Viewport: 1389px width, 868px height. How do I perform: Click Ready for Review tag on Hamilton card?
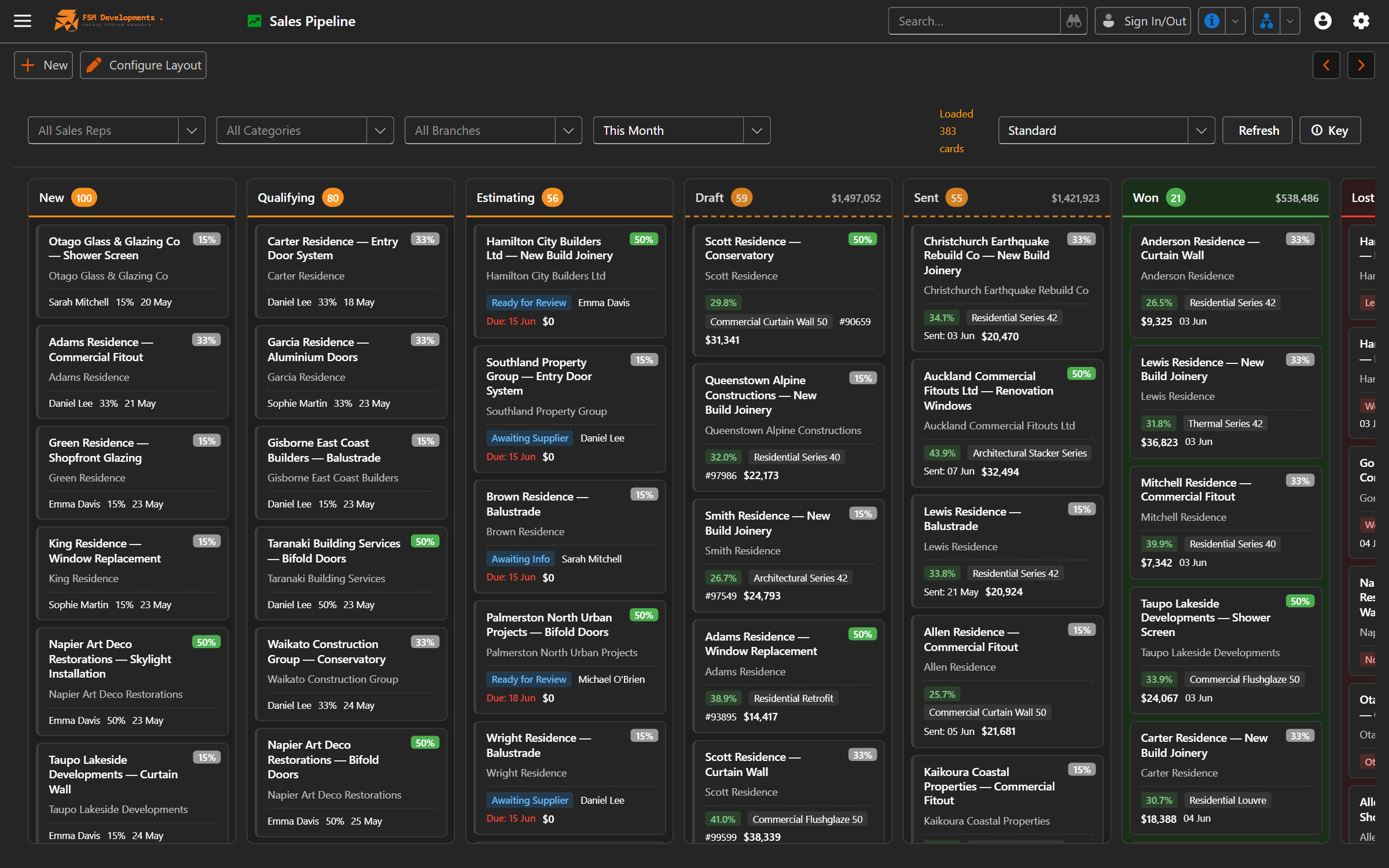pos(528,303)
